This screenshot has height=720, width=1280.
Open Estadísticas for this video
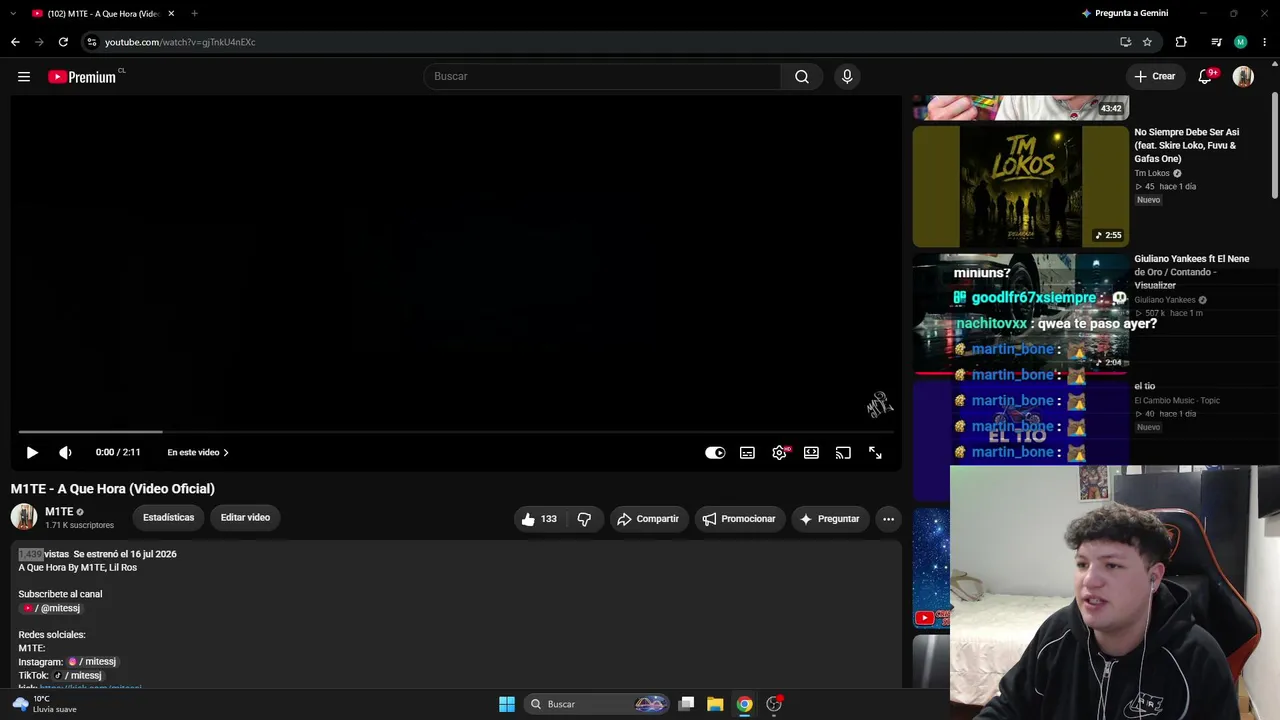(x=168, y=518)
